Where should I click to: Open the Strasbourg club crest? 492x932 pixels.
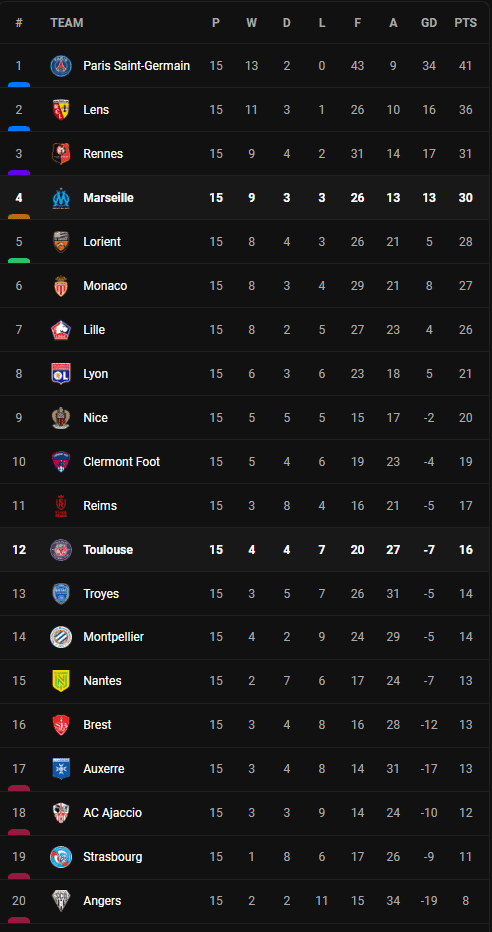61,857
